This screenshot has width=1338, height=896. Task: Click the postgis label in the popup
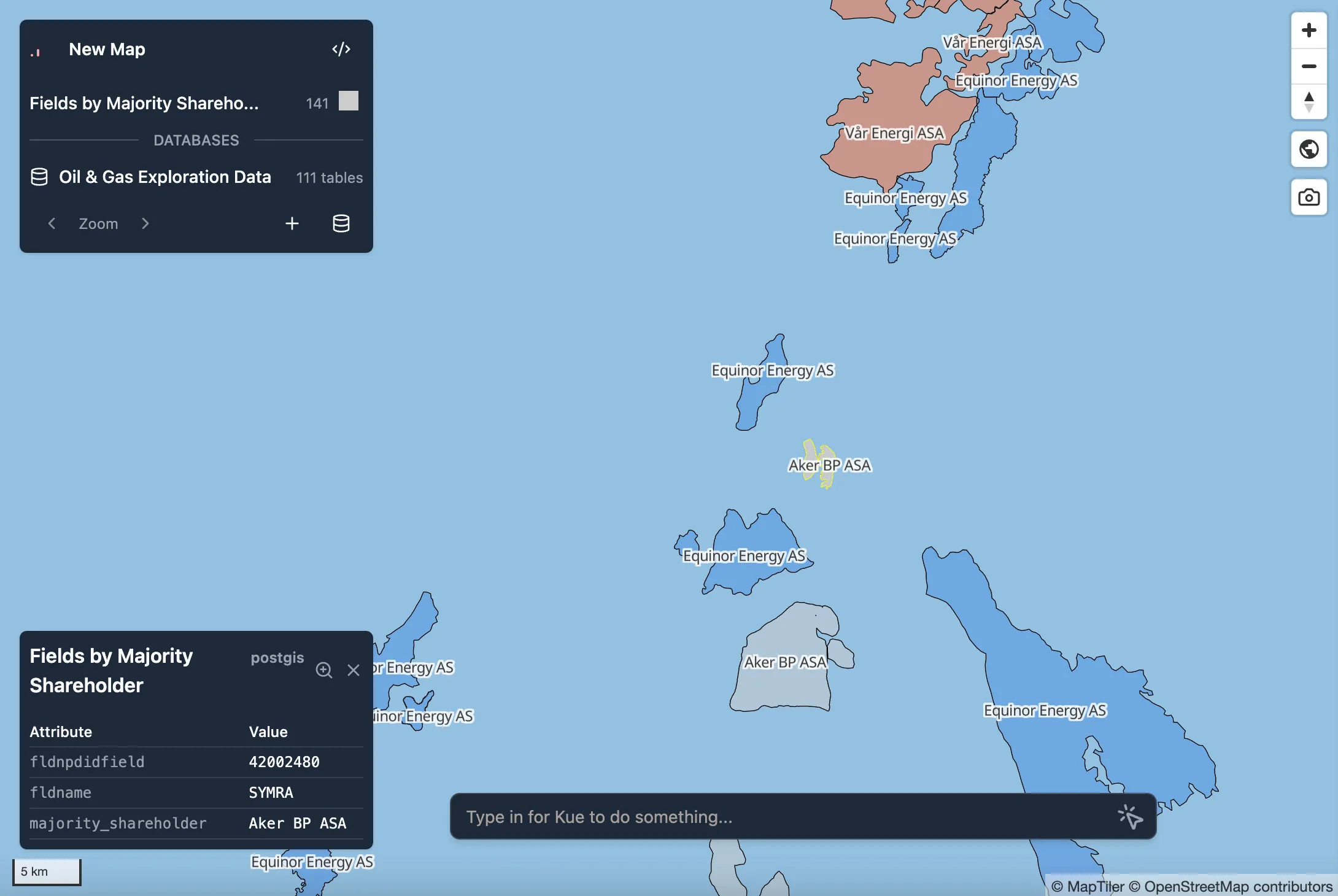[x=277, y=658]
